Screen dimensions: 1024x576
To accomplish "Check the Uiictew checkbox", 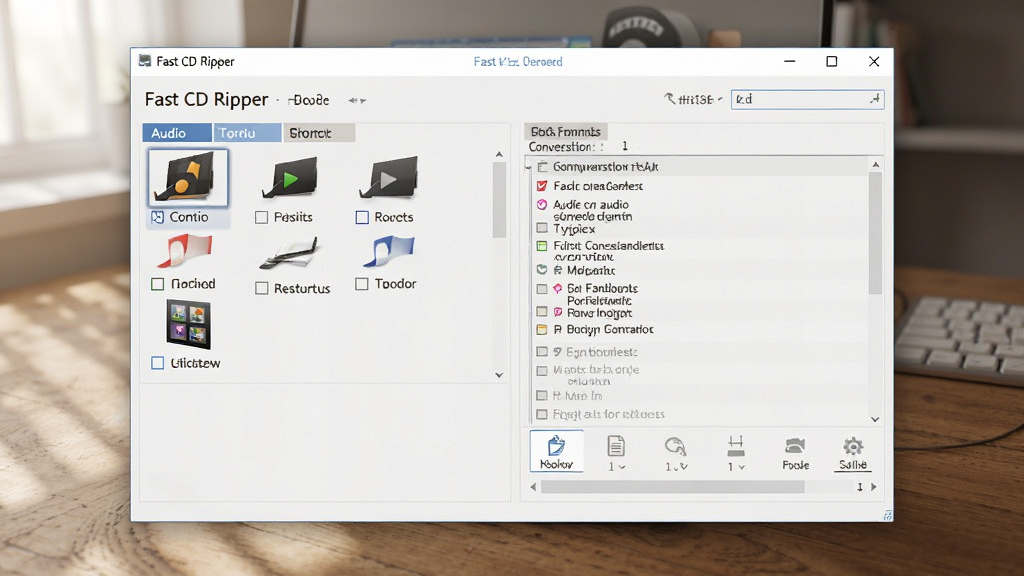I will [157, 363].
